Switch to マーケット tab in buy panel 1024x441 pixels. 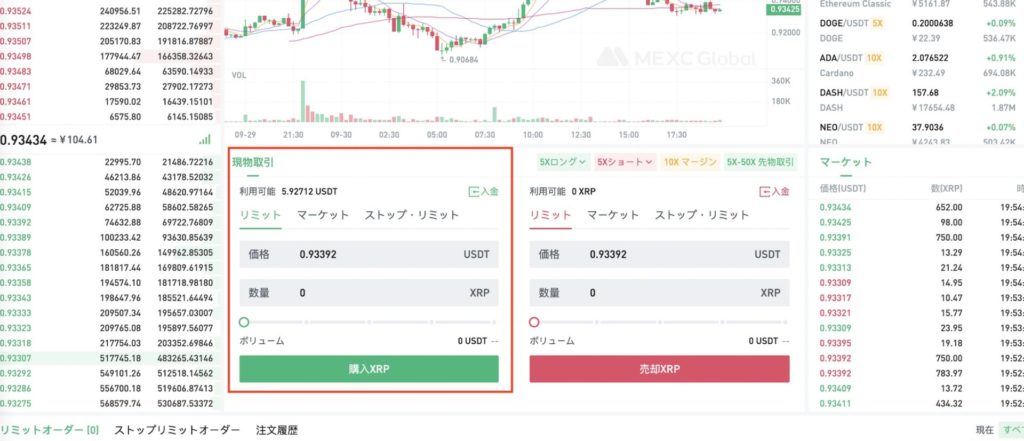coord(323,215)
